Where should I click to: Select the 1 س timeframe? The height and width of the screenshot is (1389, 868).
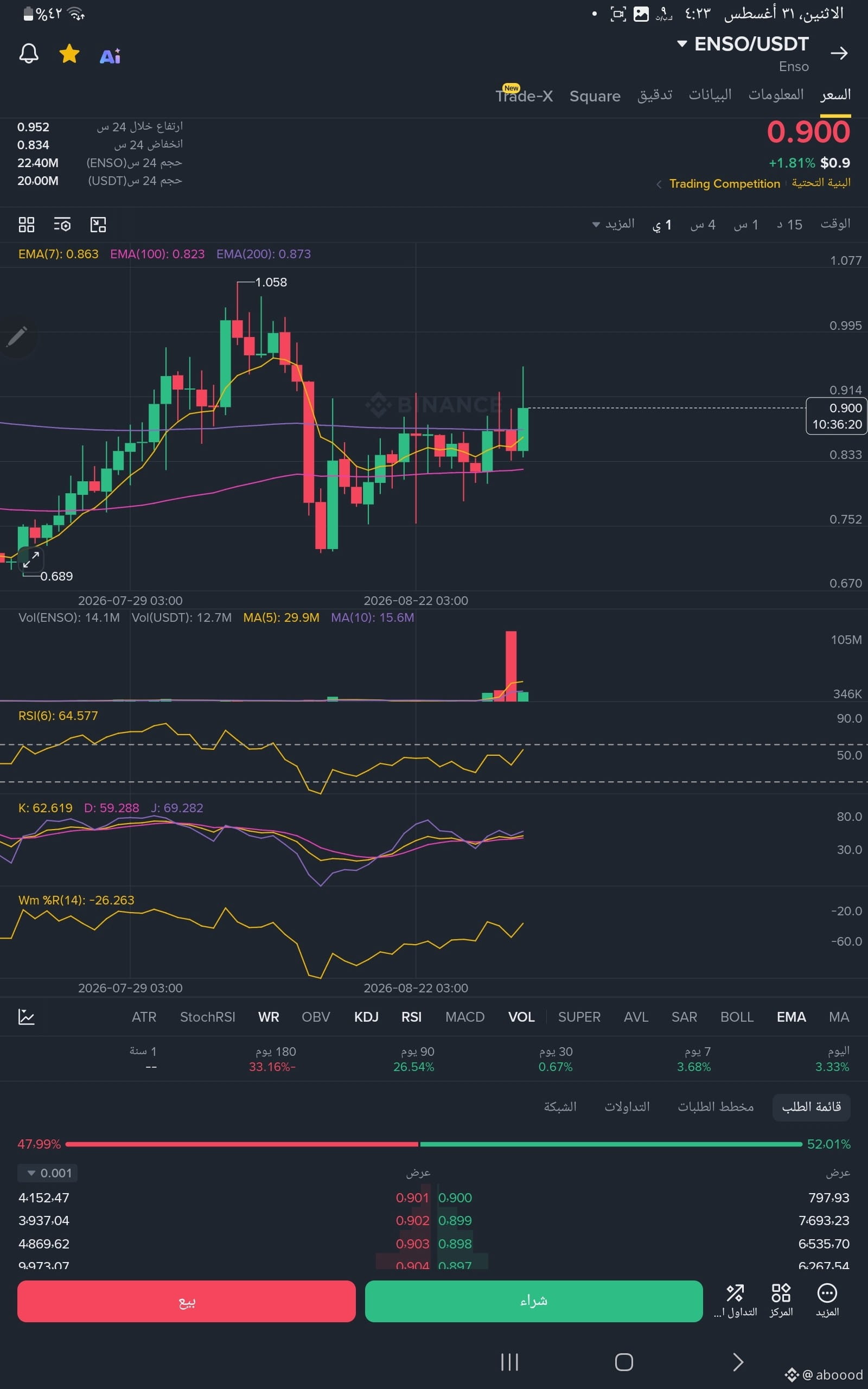pos(746,225)
